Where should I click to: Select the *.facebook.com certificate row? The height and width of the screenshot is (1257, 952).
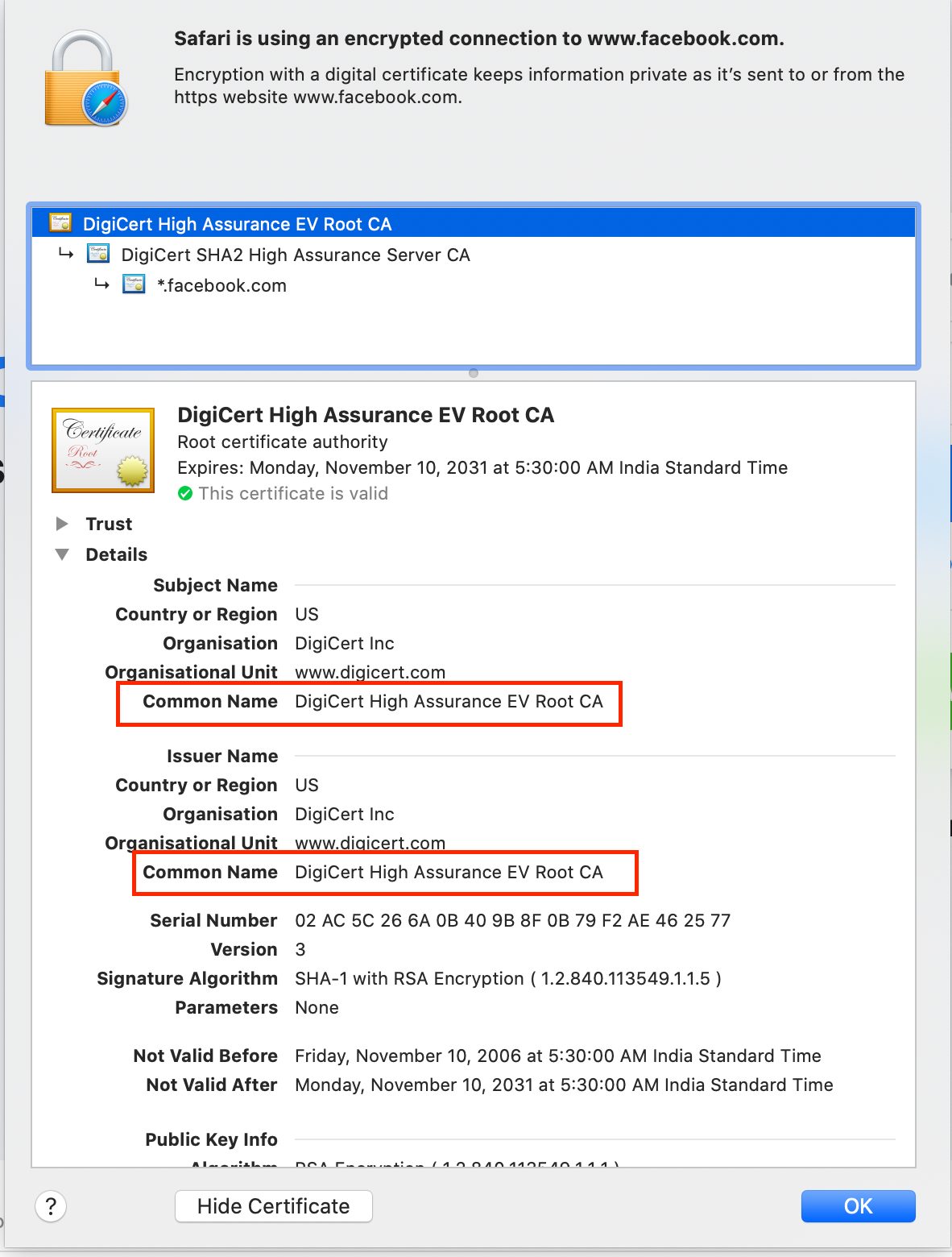click(474, 285)
